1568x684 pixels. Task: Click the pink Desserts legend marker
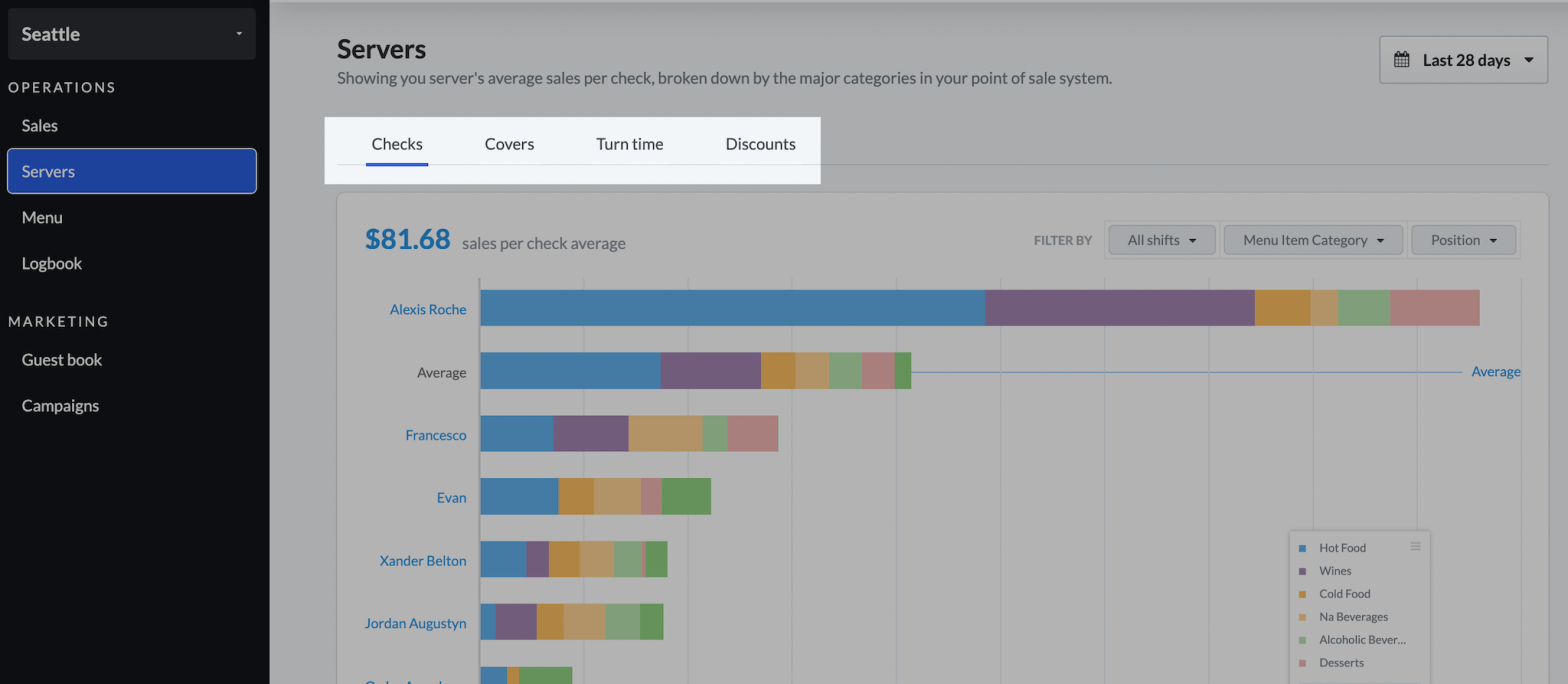[x=1302, y=663]
